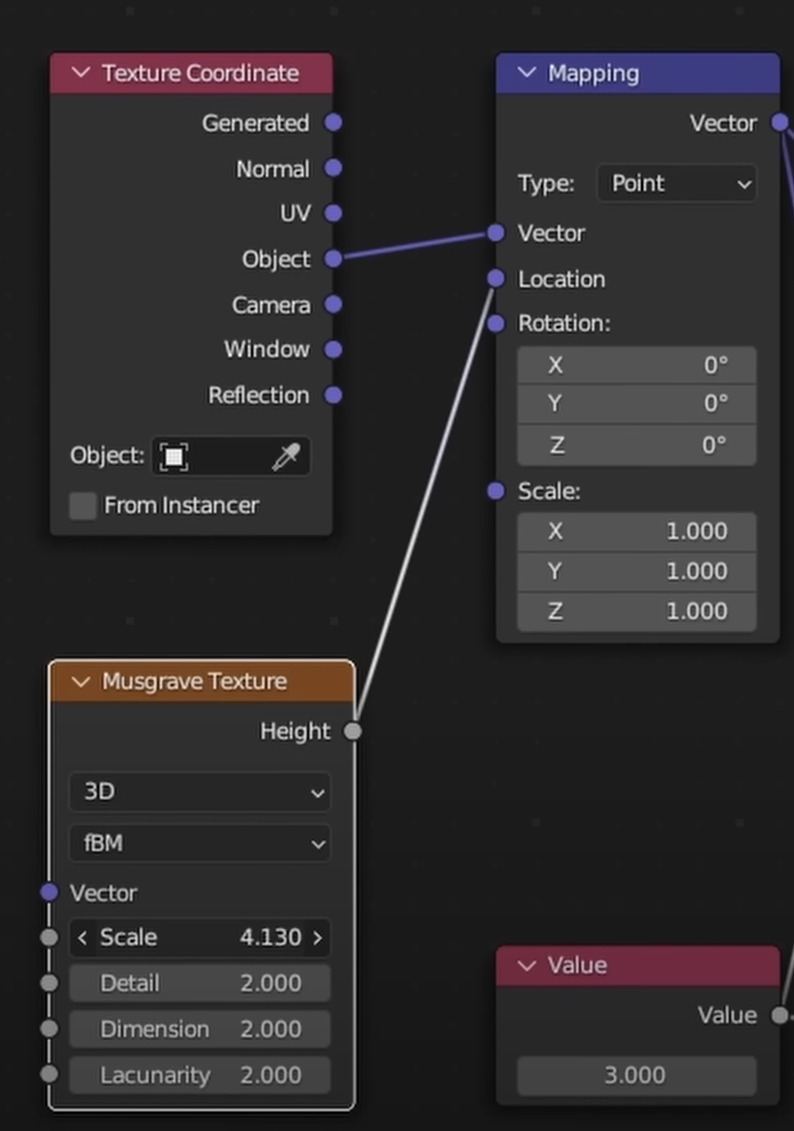Image resolution: width=794 pixels, height=1131 pixels.
Task: Open the 3D dimensions dropdown
Action: (x=200, y=792)
